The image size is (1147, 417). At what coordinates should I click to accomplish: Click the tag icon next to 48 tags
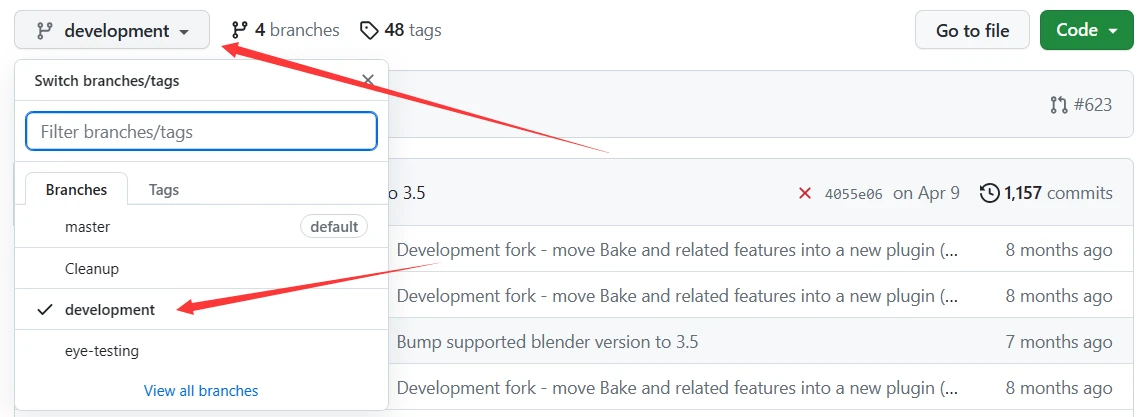click(x=370, y=30)
